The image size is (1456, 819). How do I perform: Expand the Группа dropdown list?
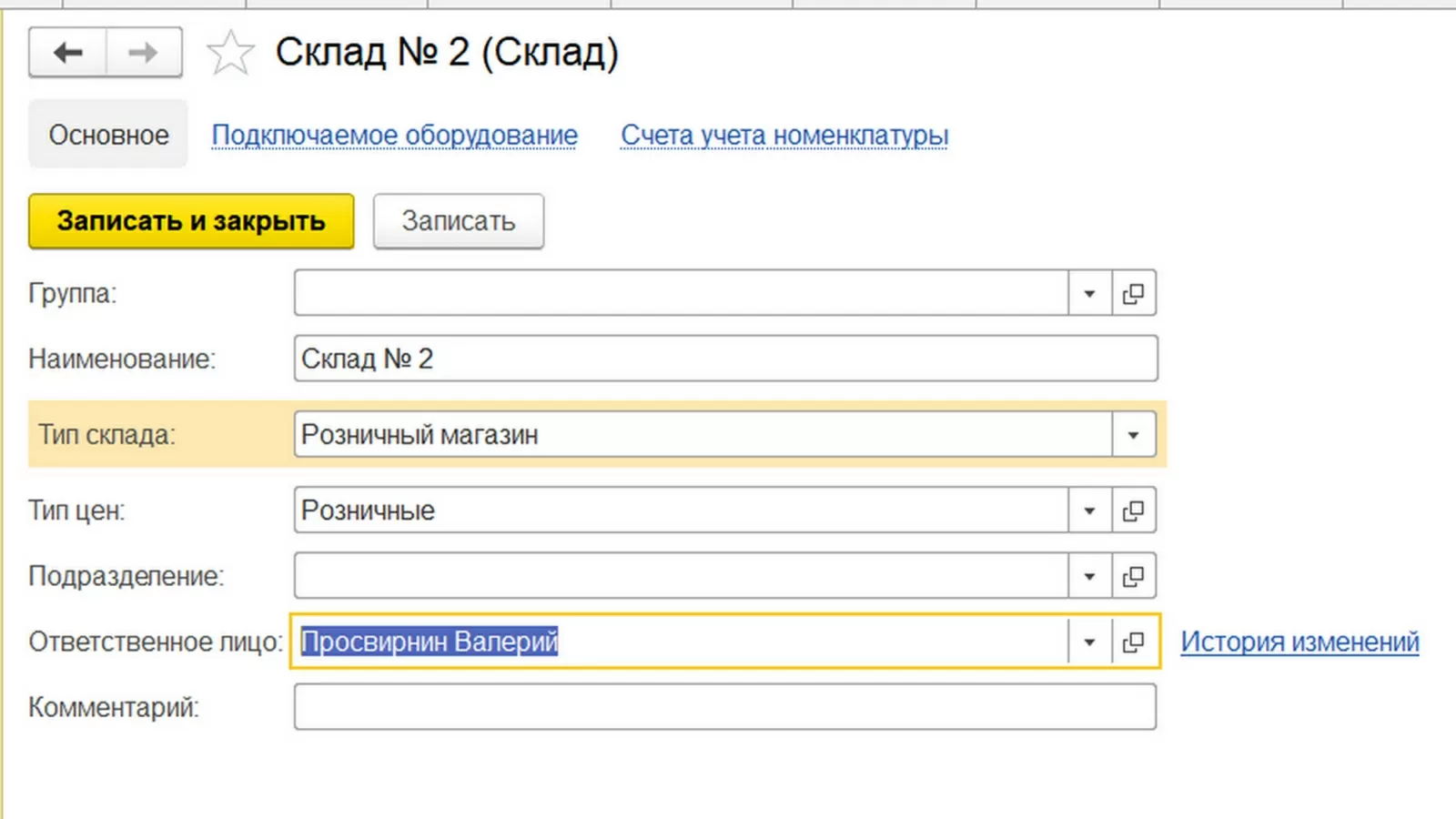point(1089,293)
